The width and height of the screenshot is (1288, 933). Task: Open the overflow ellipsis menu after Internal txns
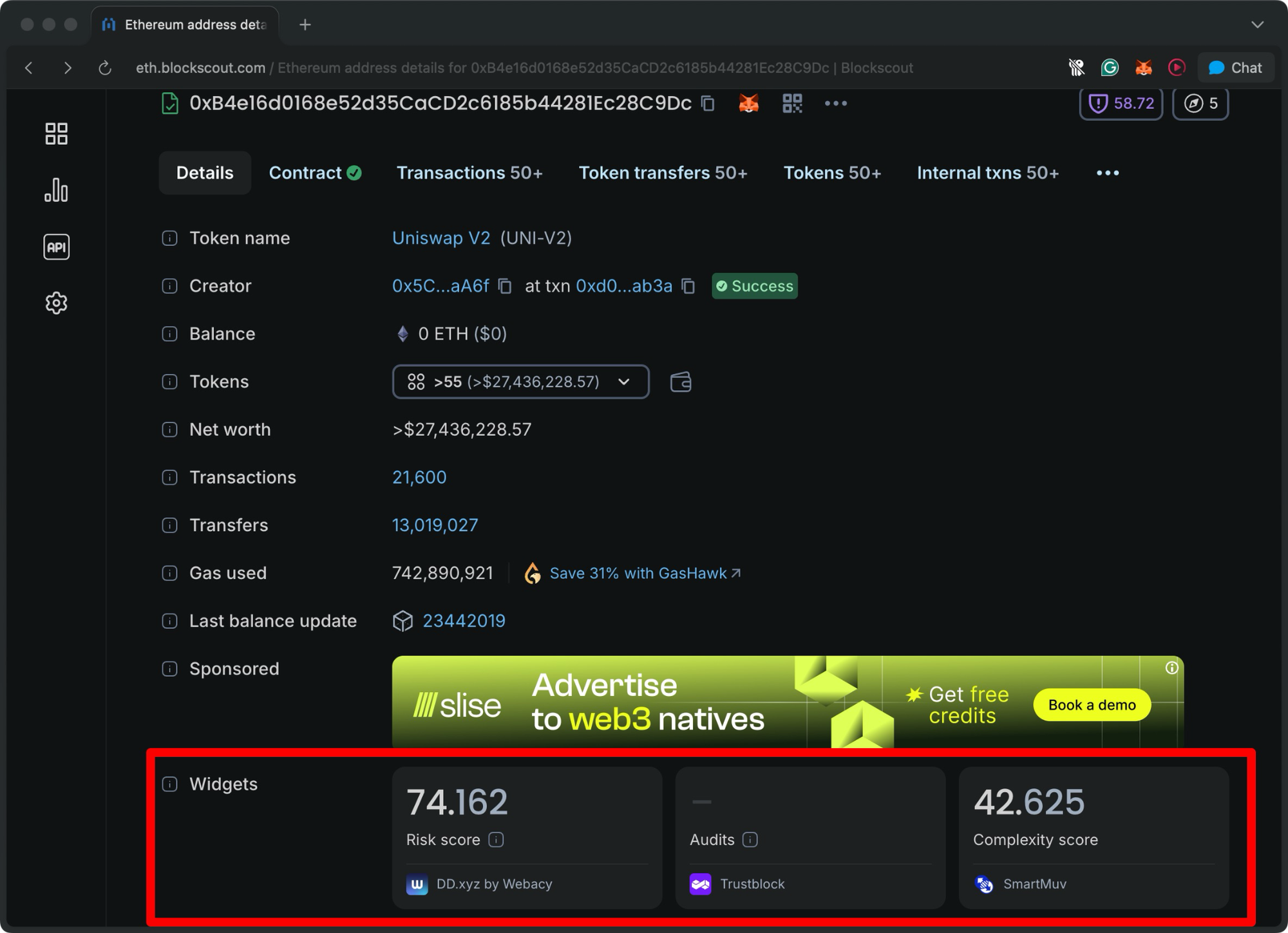pos(1107,173)
